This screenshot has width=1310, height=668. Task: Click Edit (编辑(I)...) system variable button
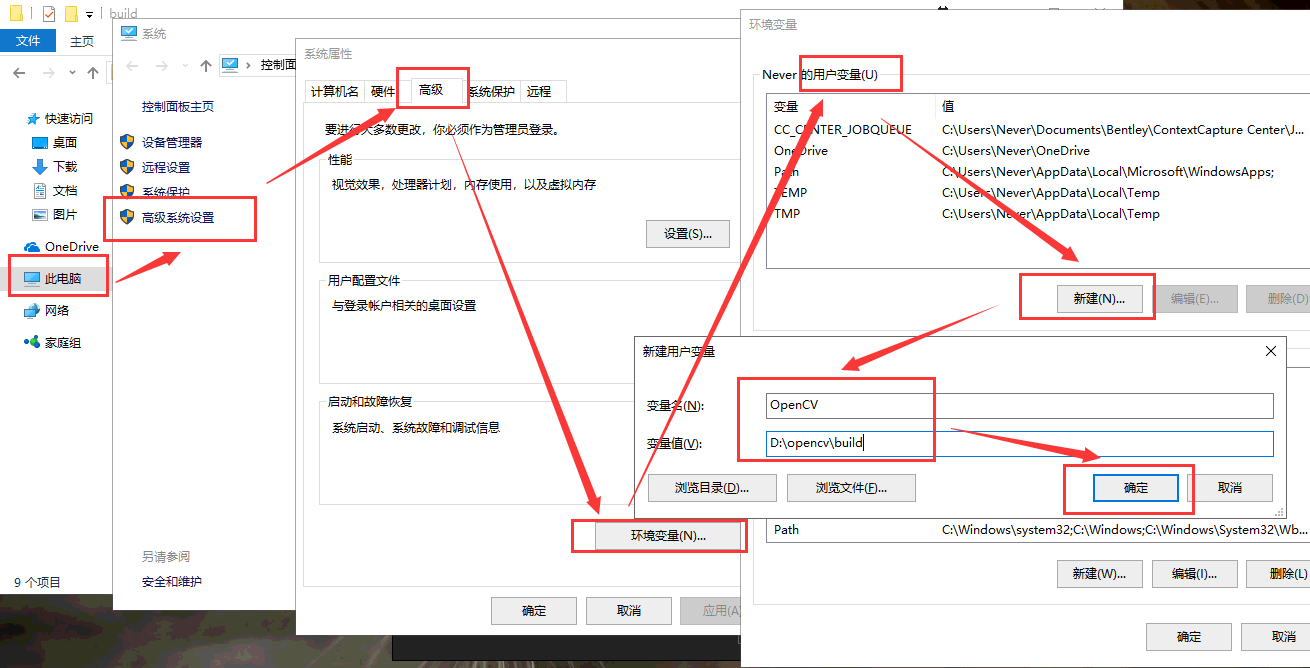coord(1195,574)
